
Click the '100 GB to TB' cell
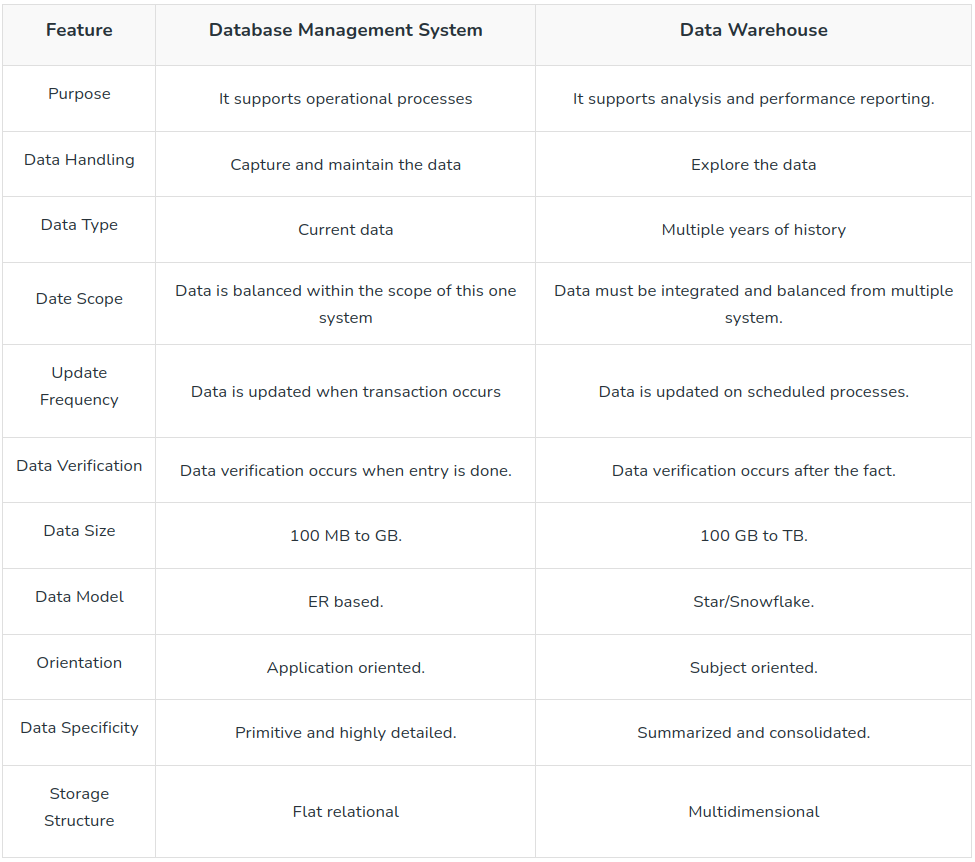click(753, 536)
